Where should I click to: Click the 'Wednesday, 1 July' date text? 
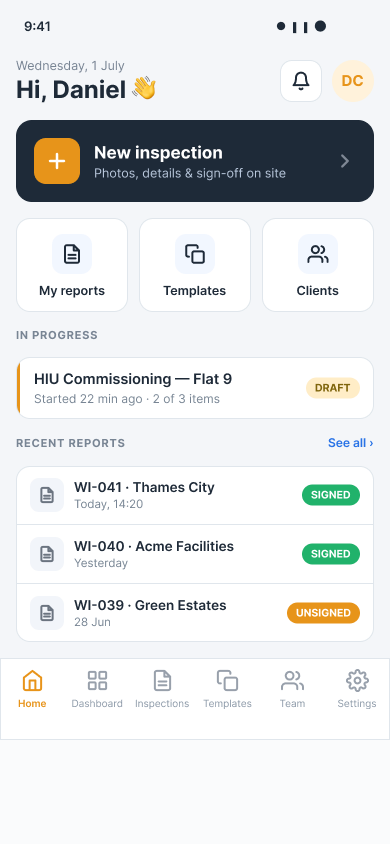(70, 66)
